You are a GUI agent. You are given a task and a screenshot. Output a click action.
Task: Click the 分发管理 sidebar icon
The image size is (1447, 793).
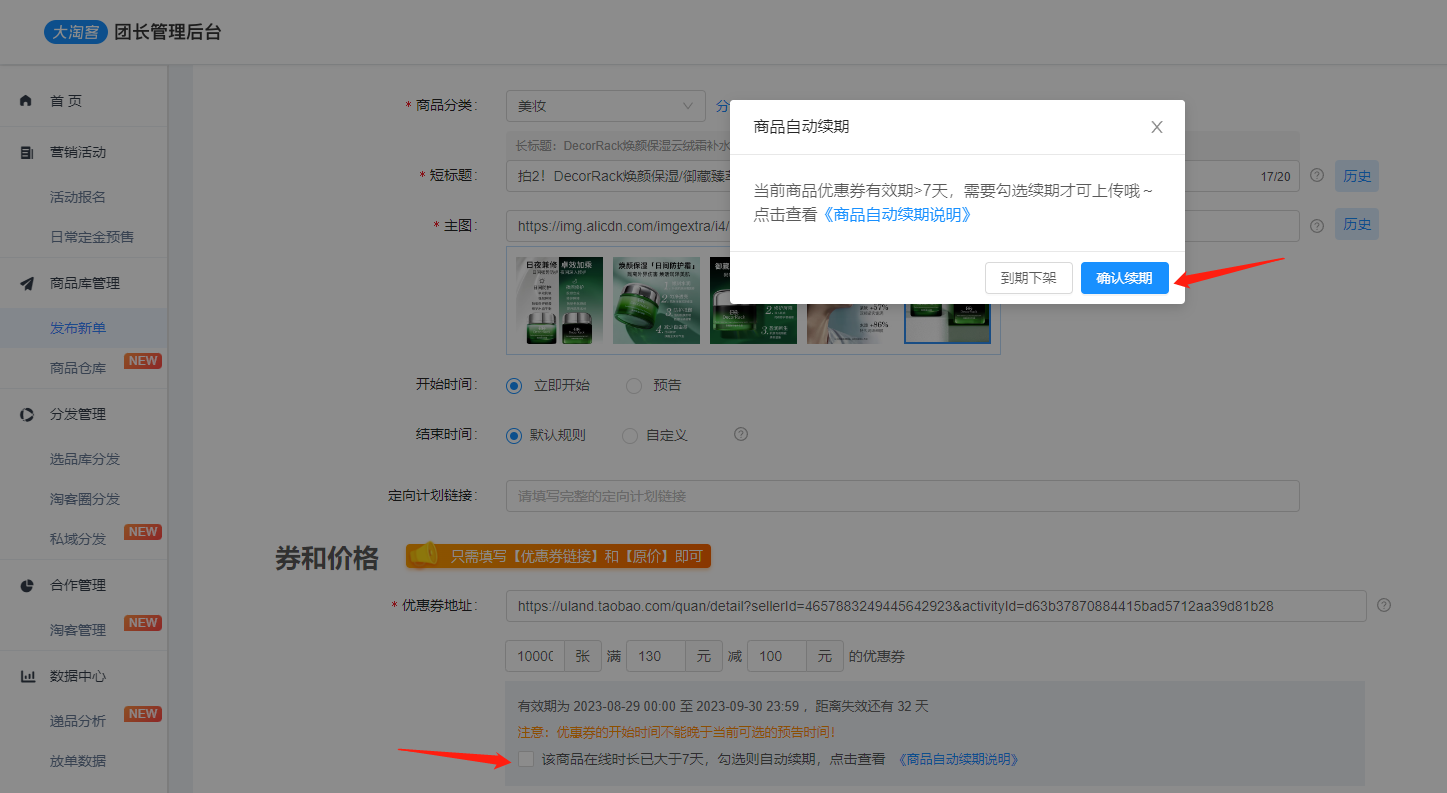coord(27,414)
